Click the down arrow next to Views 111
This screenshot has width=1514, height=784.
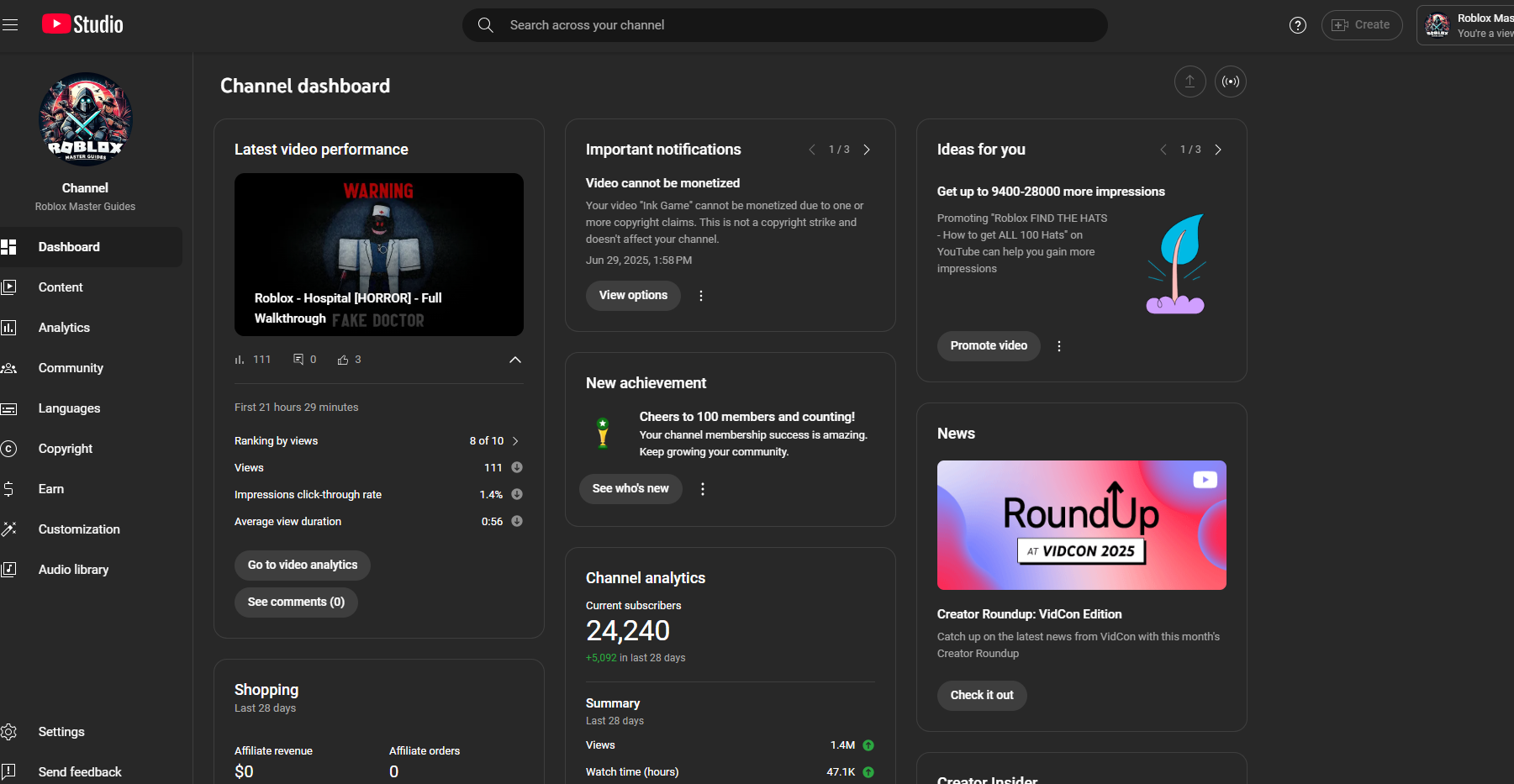pyautogui.click(x=517, y=467)
